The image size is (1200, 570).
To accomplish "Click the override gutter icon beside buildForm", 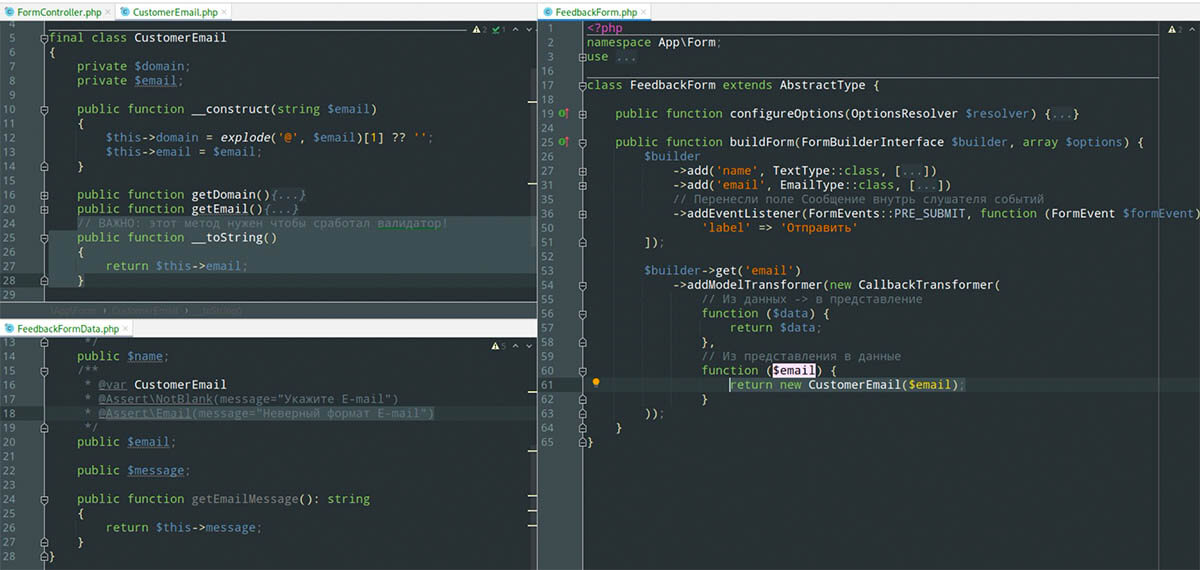I will pyautogui.click(x=563, y=142).
